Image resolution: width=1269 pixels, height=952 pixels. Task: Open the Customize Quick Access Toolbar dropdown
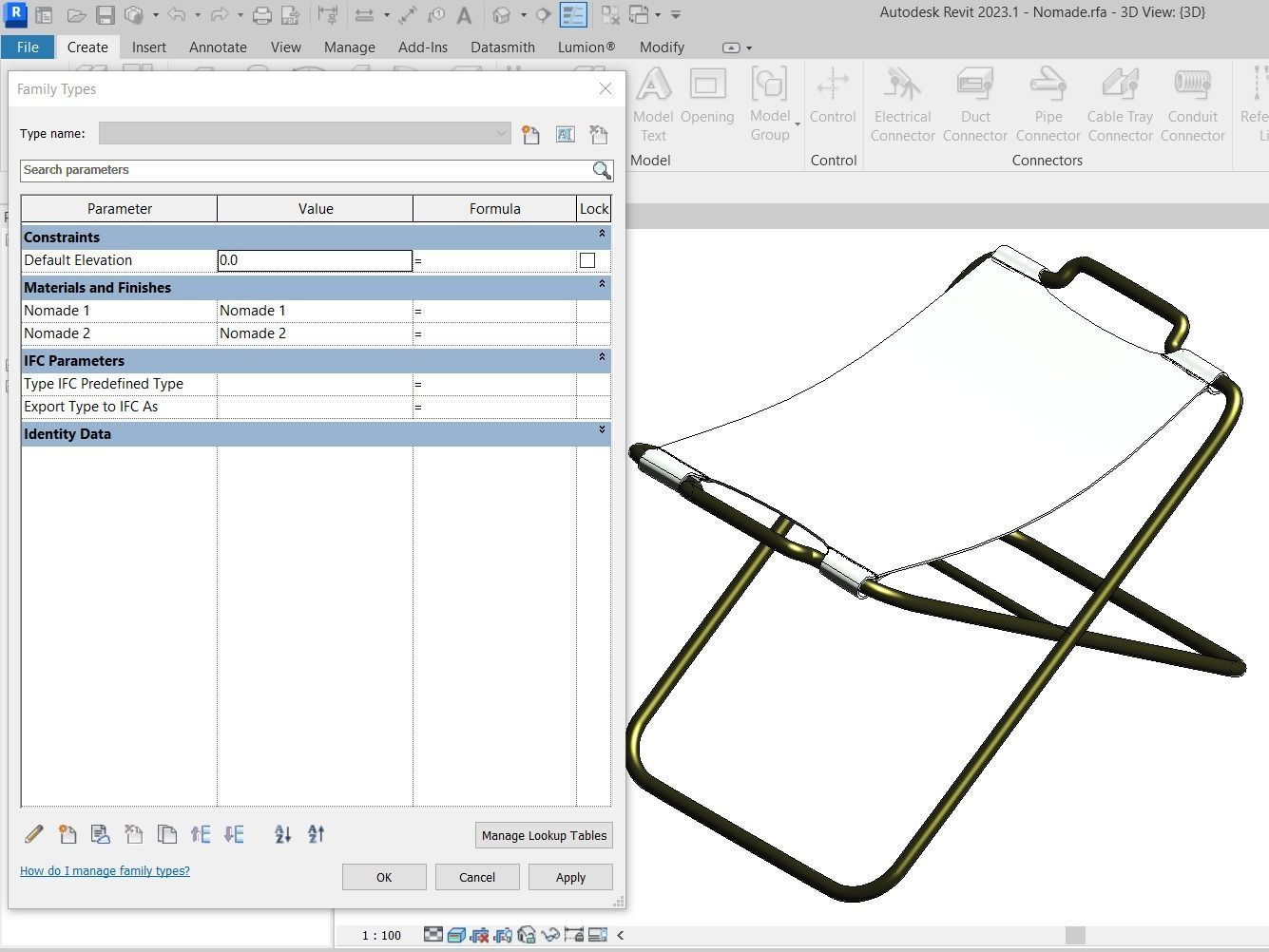pyautogui.click(x=676, y=15)
